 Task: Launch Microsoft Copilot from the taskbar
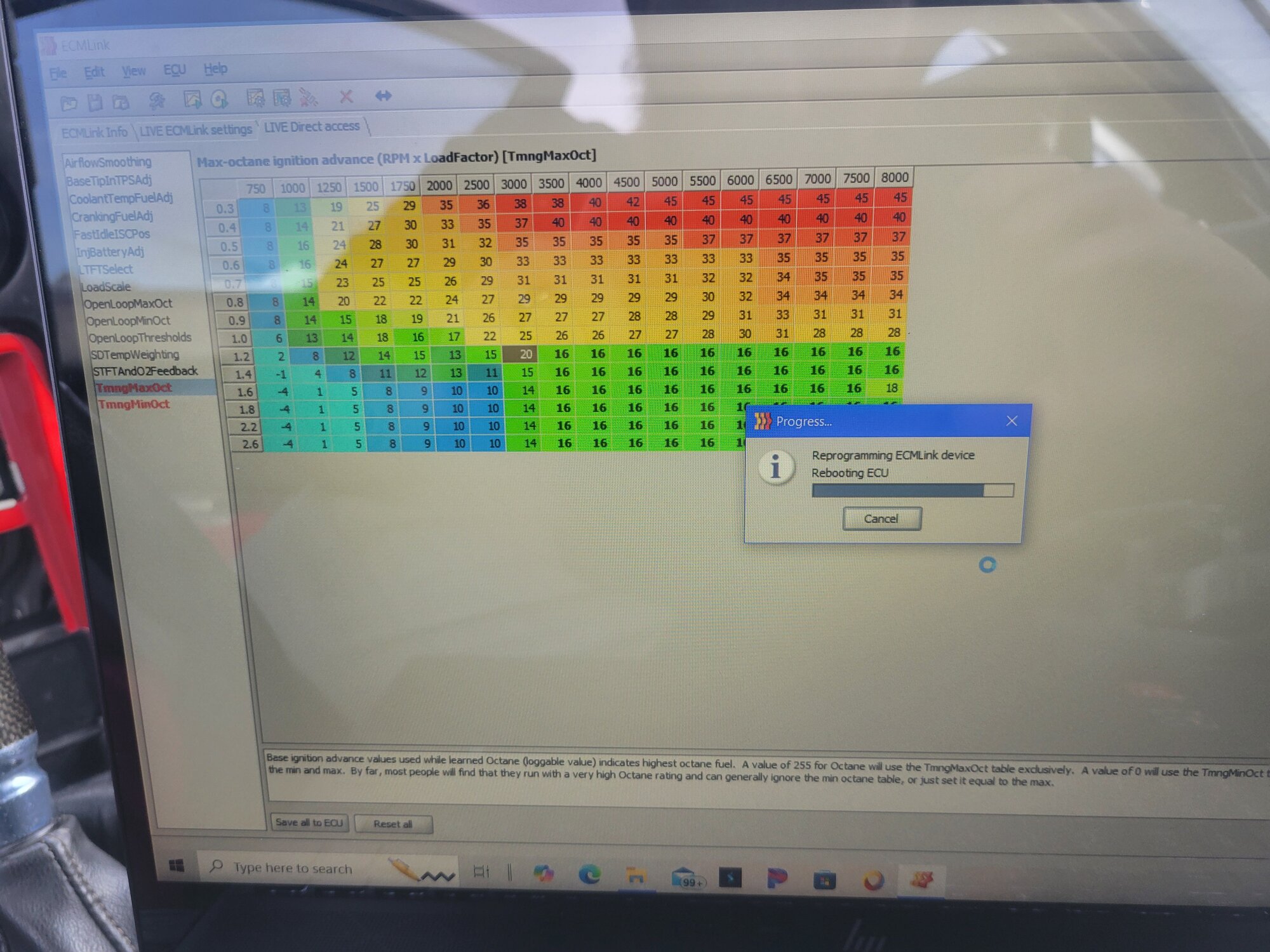[x=543, y=873]
